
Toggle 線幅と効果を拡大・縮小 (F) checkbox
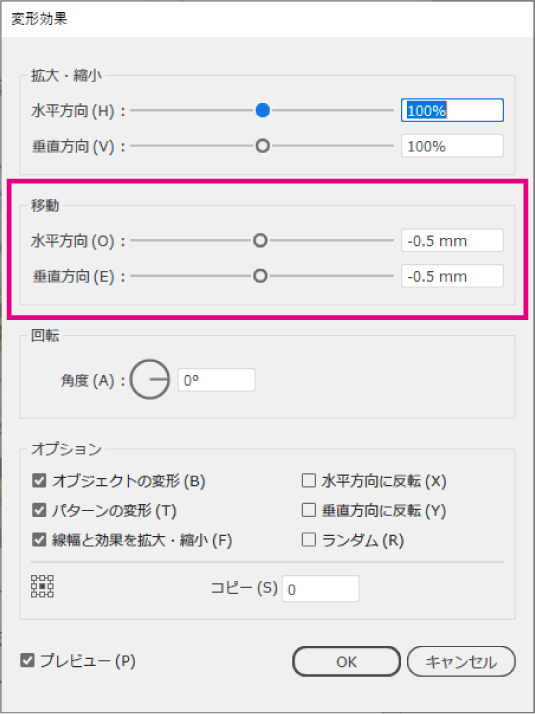39,540
